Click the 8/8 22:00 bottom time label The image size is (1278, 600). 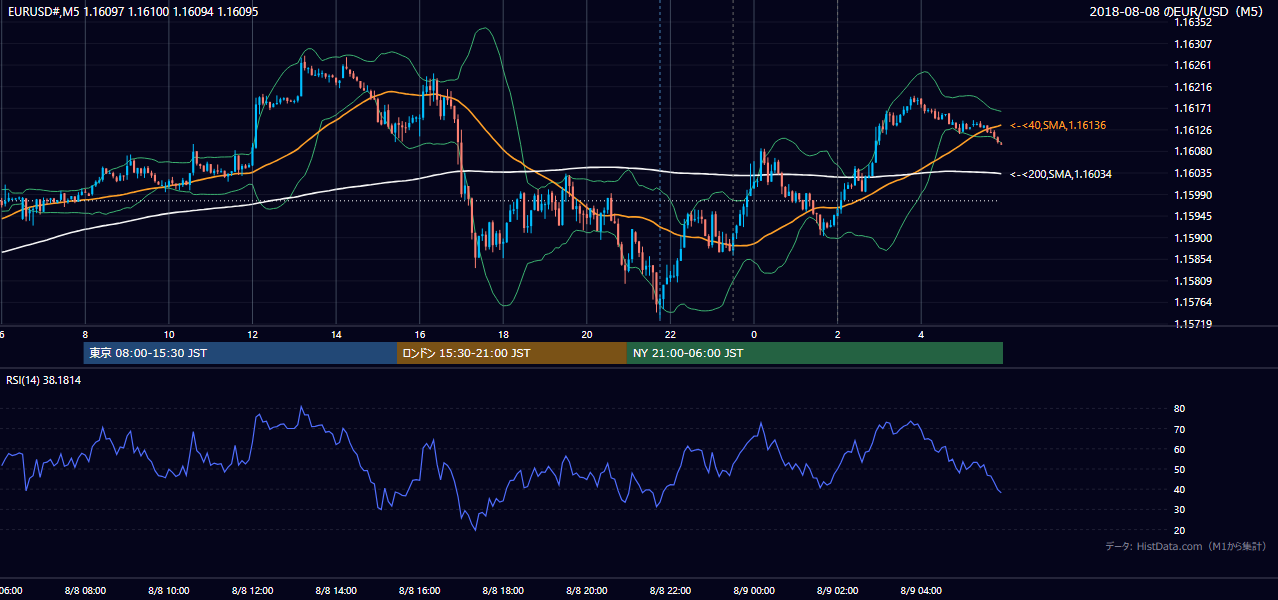click(670, 590)
